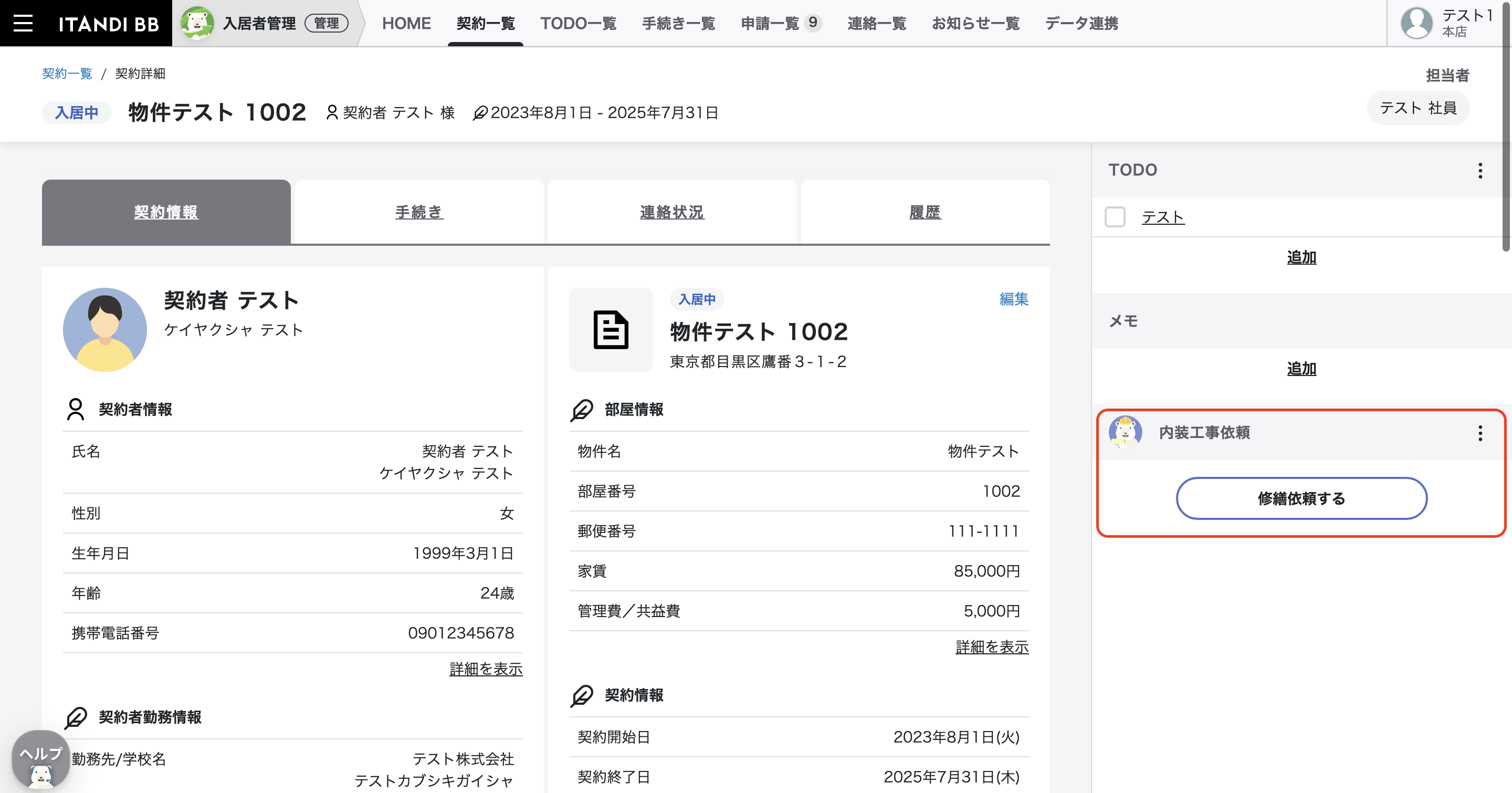
Task: Open the 連絡一覧 menu
Action: click(x=876, y=24)
